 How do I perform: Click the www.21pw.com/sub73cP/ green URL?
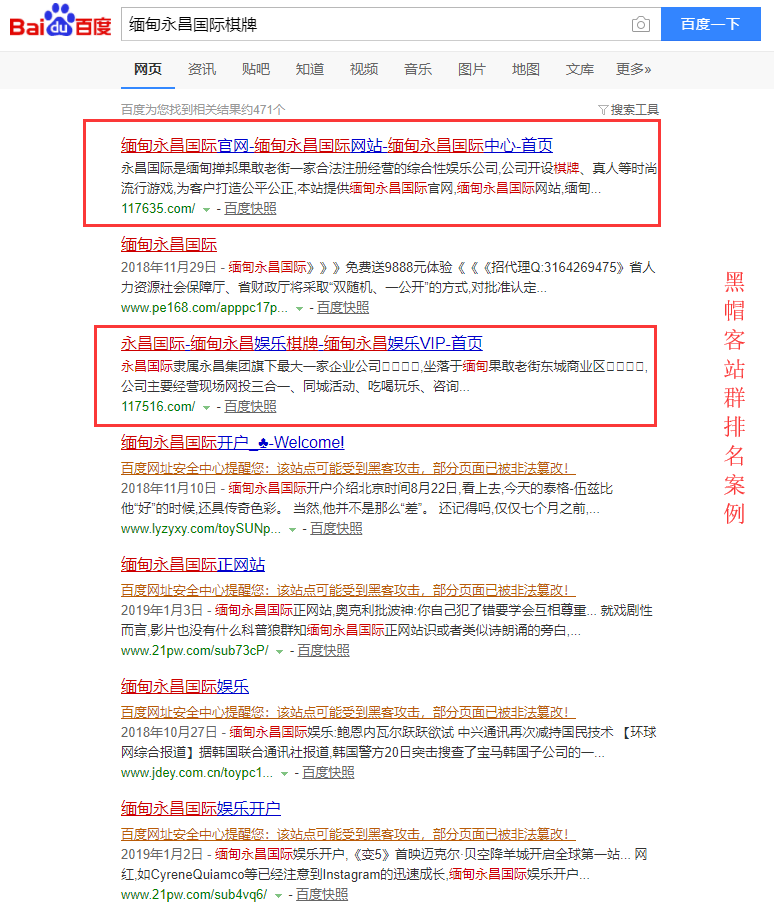tap(195, 650)
